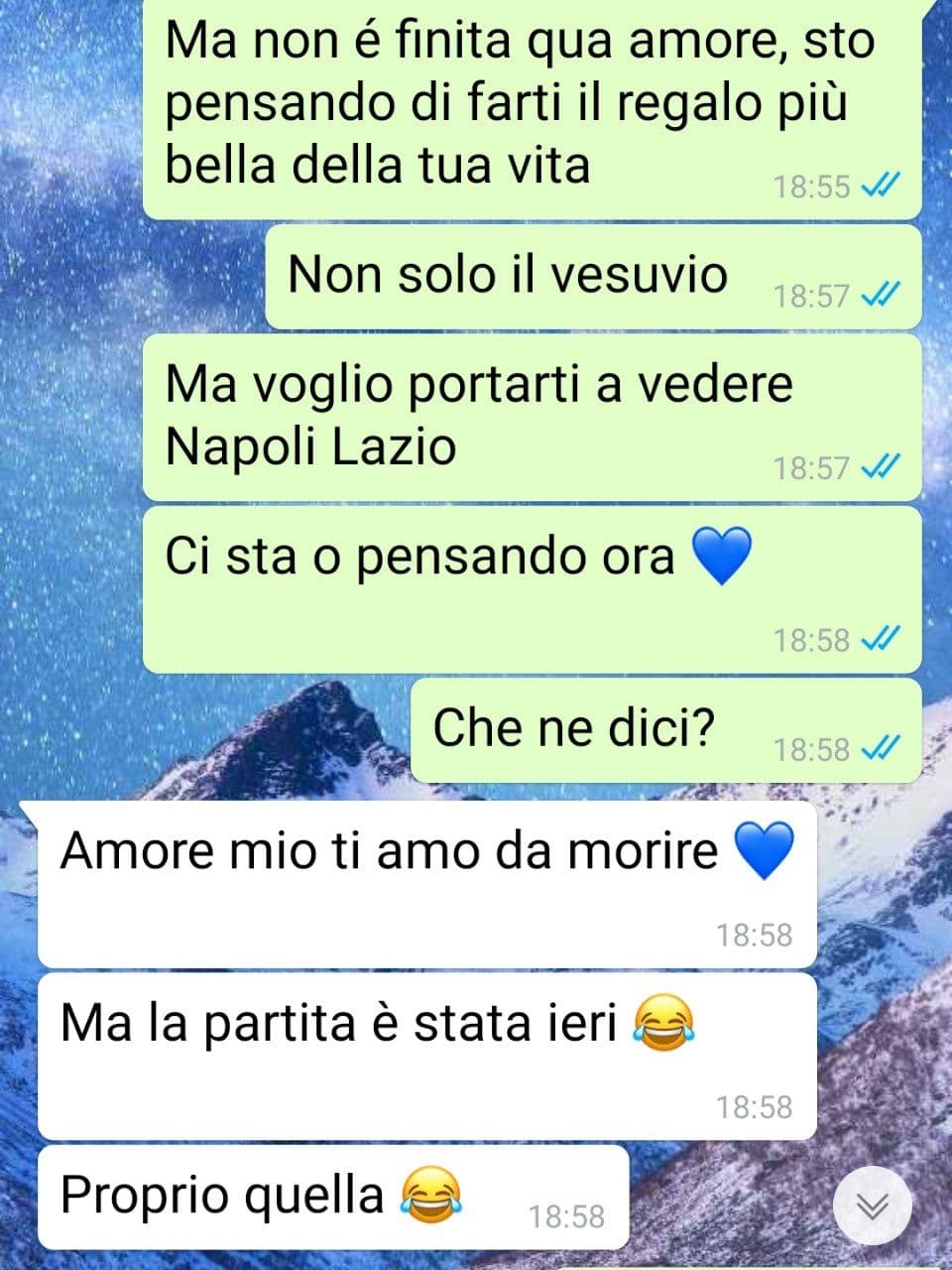
Task: Select received message 'Amore mio ti amo da morire'
Action: (427, 885)
